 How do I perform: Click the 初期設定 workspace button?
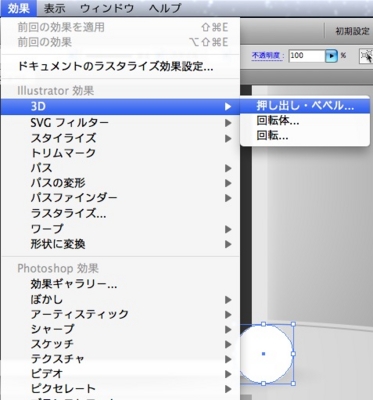(x=352, y=31)
